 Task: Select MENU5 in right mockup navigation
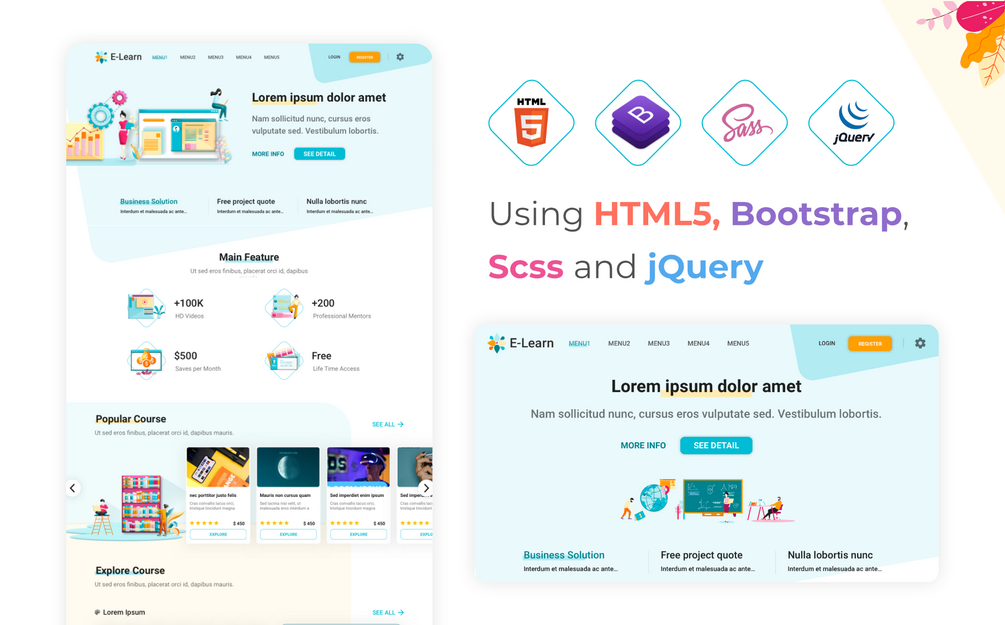click(x=738, y=344)
